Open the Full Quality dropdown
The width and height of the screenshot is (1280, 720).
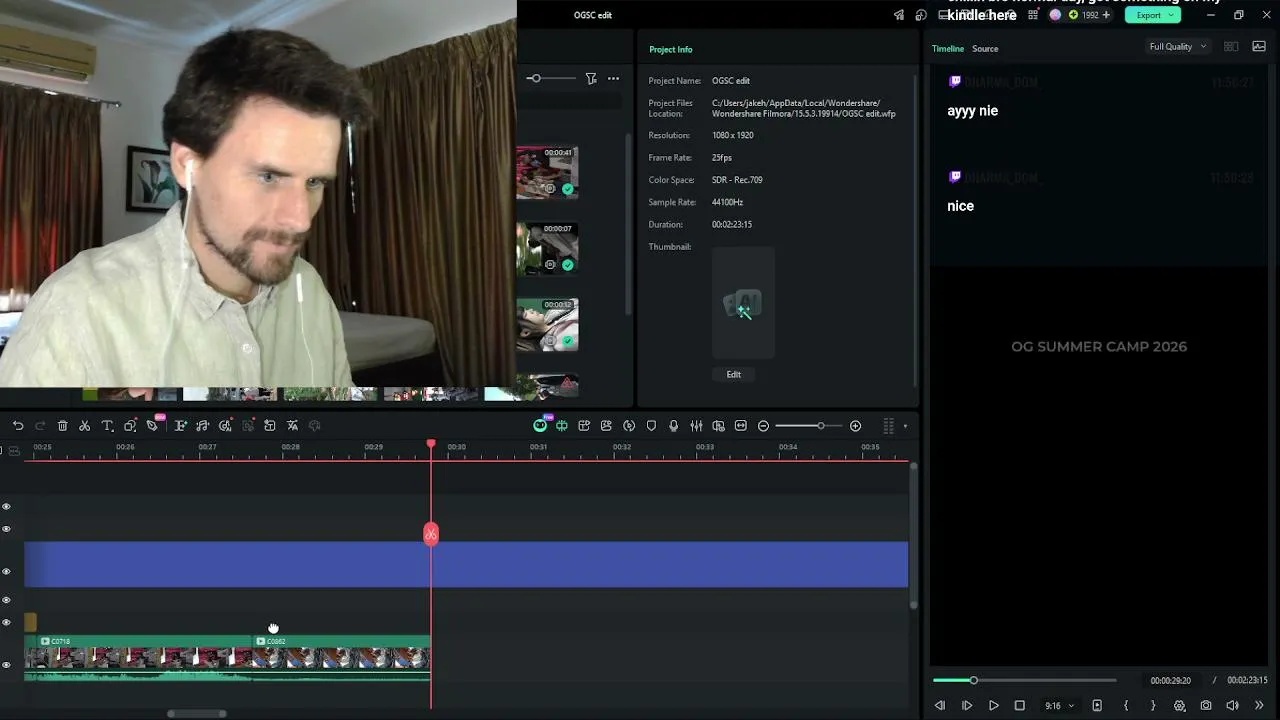coord(1177,46)
